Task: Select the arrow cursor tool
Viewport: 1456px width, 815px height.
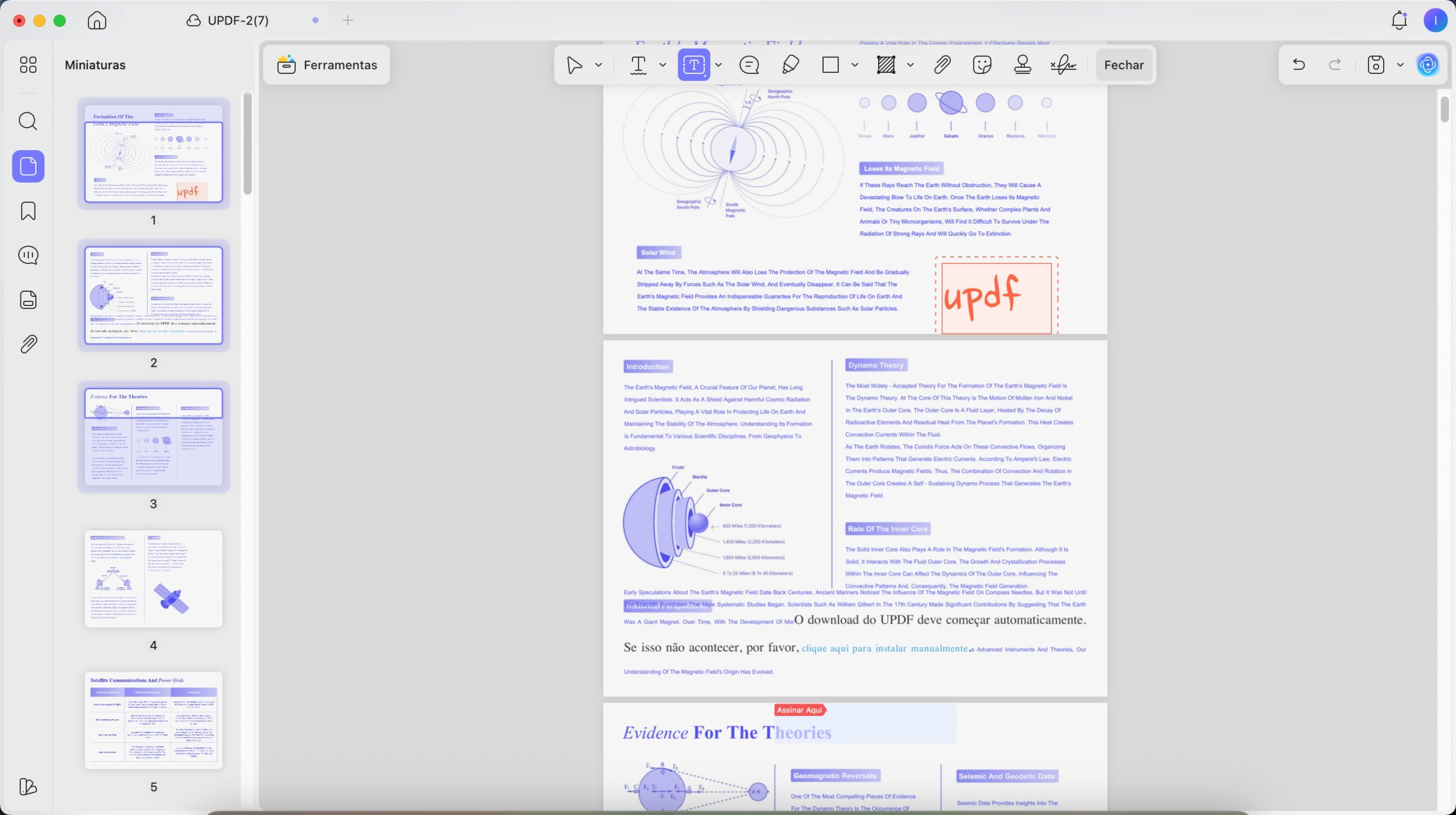Action: tap(574, 65)
